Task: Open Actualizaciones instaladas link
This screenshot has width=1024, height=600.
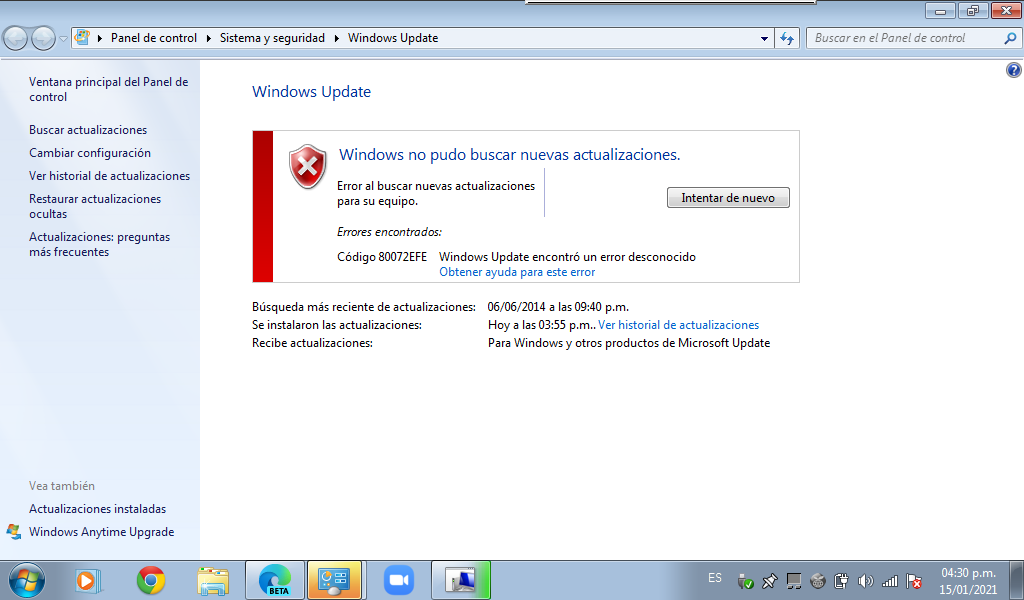Action: [x=97, y=509]
